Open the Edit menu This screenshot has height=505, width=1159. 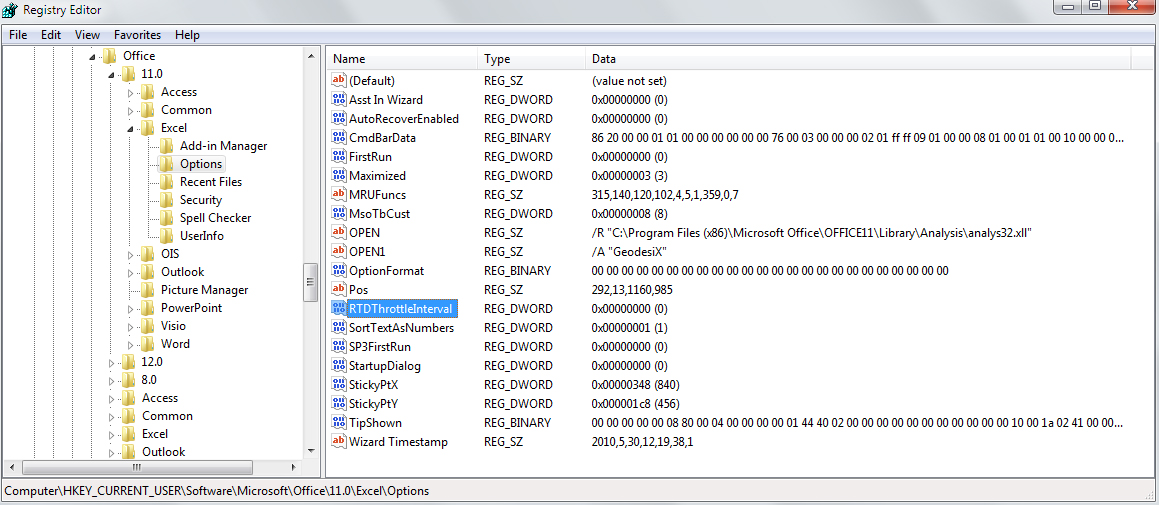coord(51,35)
